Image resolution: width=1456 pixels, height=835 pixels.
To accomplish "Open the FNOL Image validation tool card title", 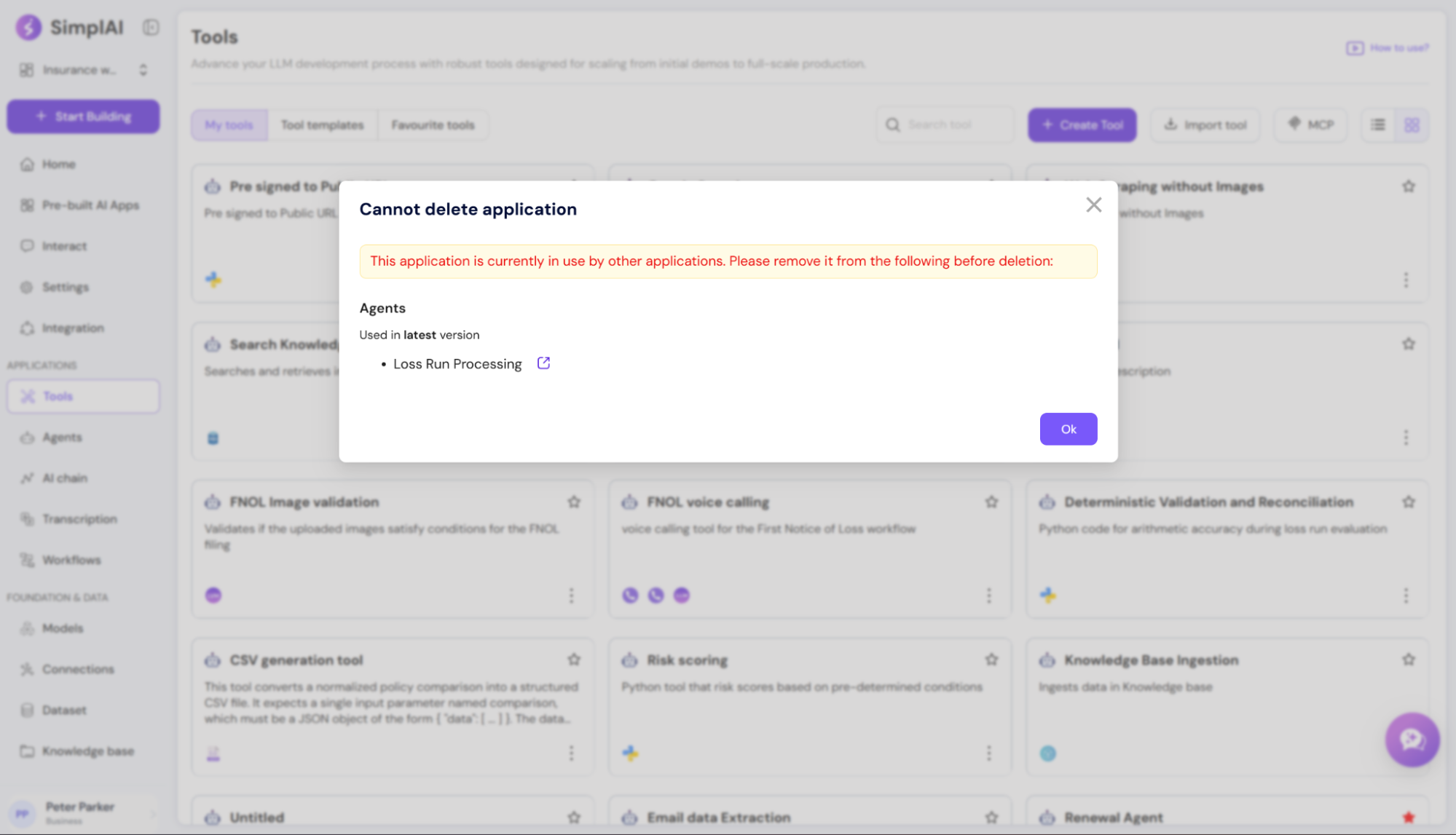I will (x=304, y=502).
